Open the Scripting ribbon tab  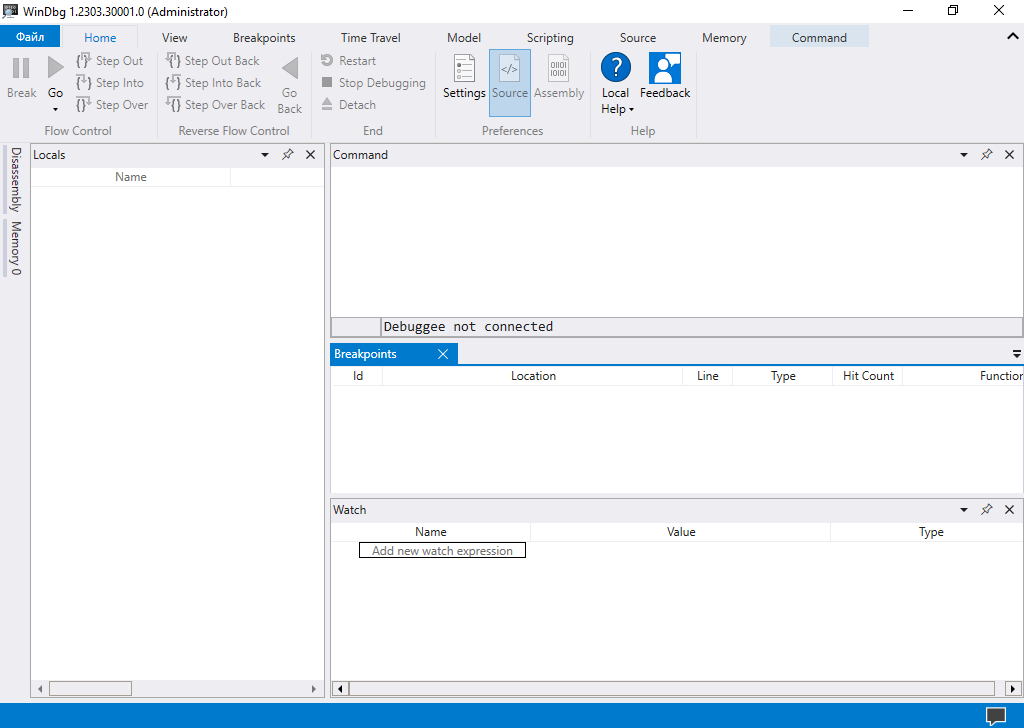550,38
